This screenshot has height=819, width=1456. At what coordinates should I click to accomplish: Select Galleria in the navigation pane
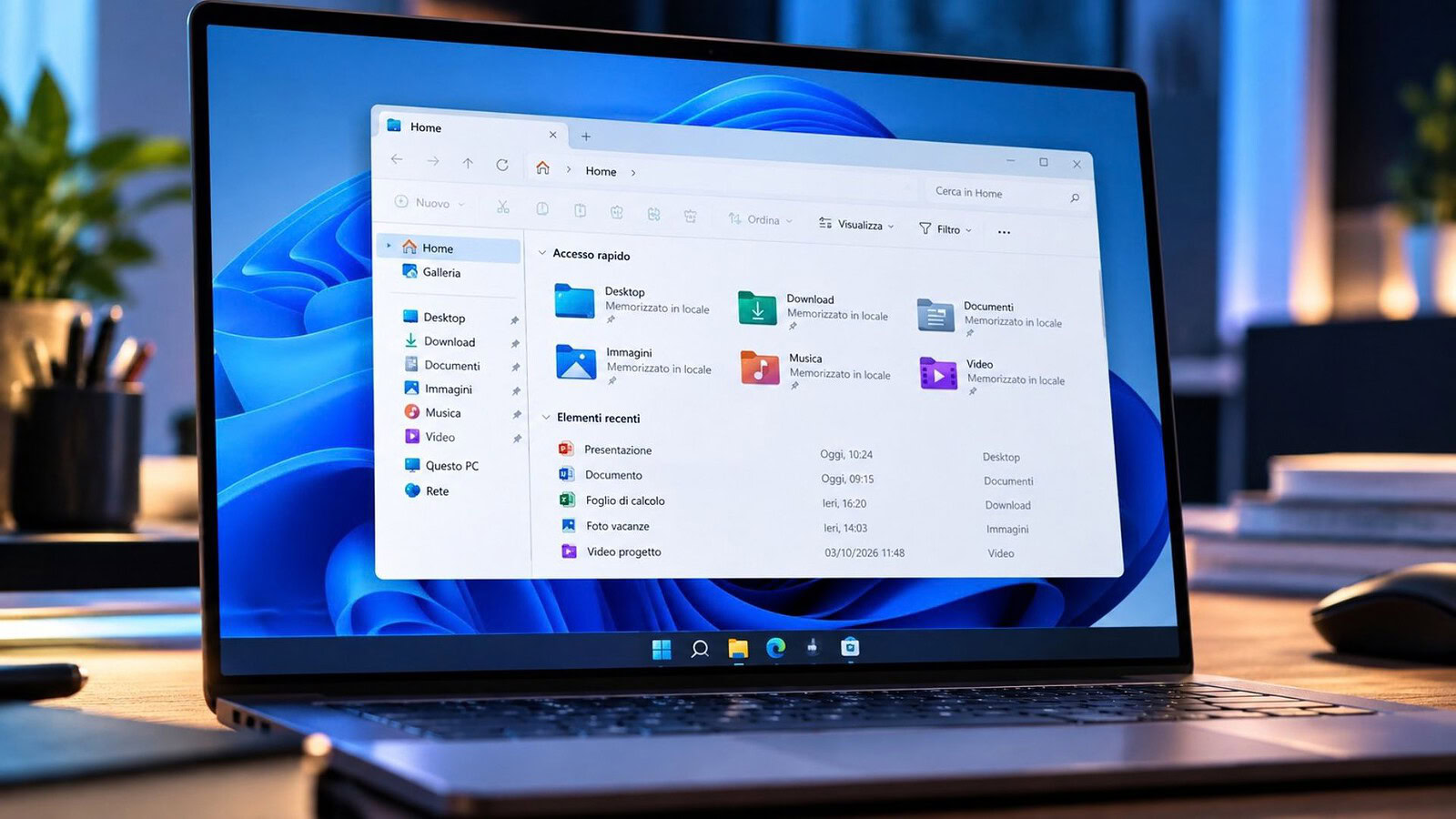(x=432, y=272)
